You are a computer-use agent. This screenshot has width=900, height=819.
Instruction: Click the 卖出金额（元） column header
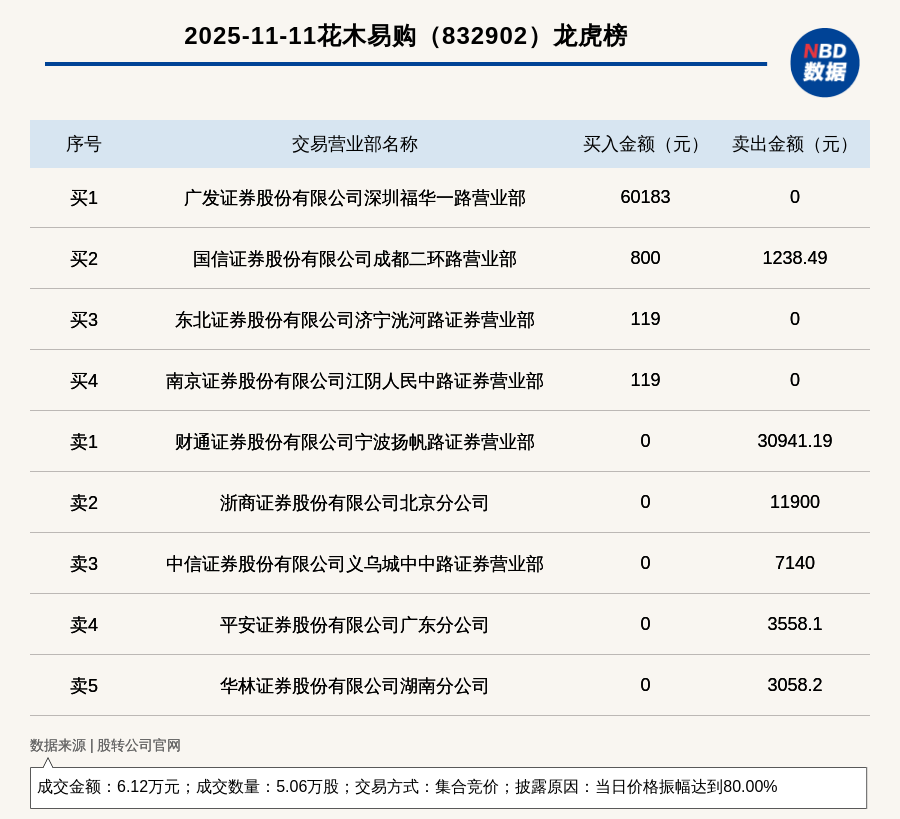coord(794,144)
